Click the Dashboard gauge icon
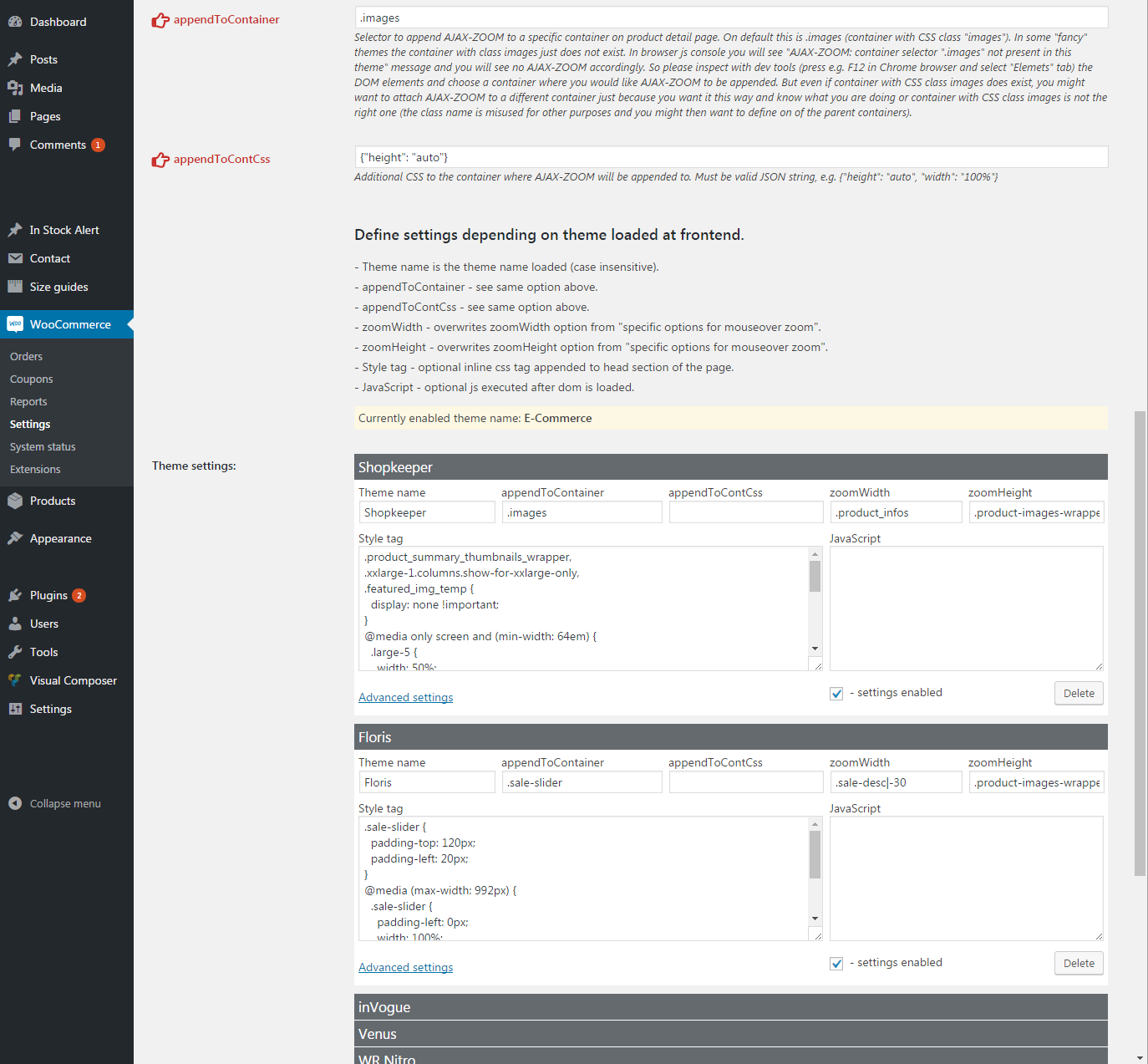The image size is (1148, 1064). [x=15, y=22]
